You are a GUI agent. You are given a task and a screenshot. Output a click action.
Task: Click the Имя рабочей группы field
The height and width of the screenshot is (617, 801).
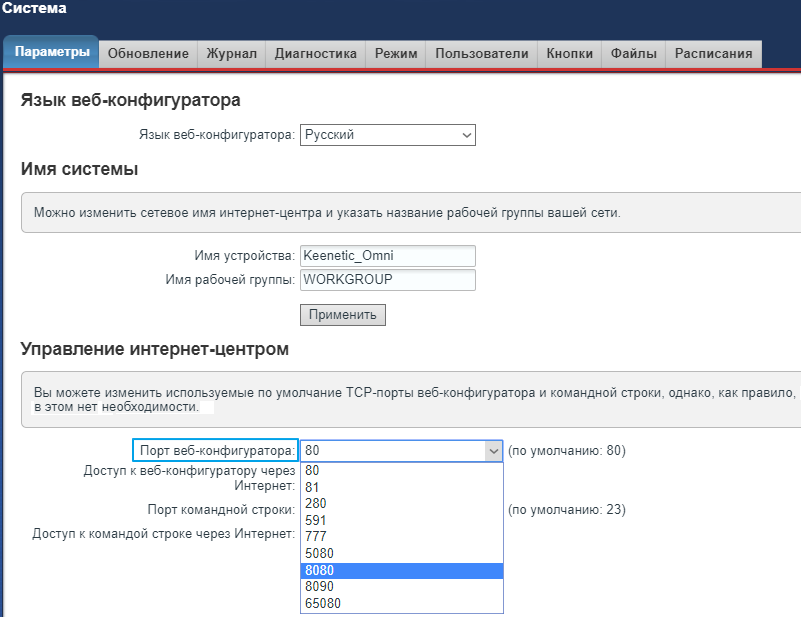click(x=388, y=280)
